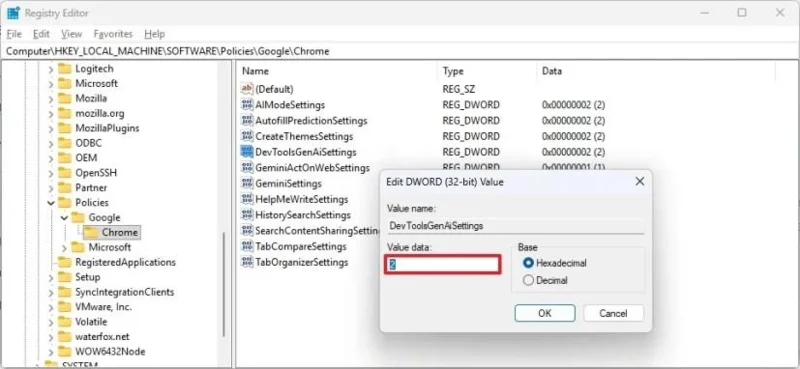Screen dimensions: 800x369
Task: Collapse the Google key under Policies
Action: [x=64, y=218]
